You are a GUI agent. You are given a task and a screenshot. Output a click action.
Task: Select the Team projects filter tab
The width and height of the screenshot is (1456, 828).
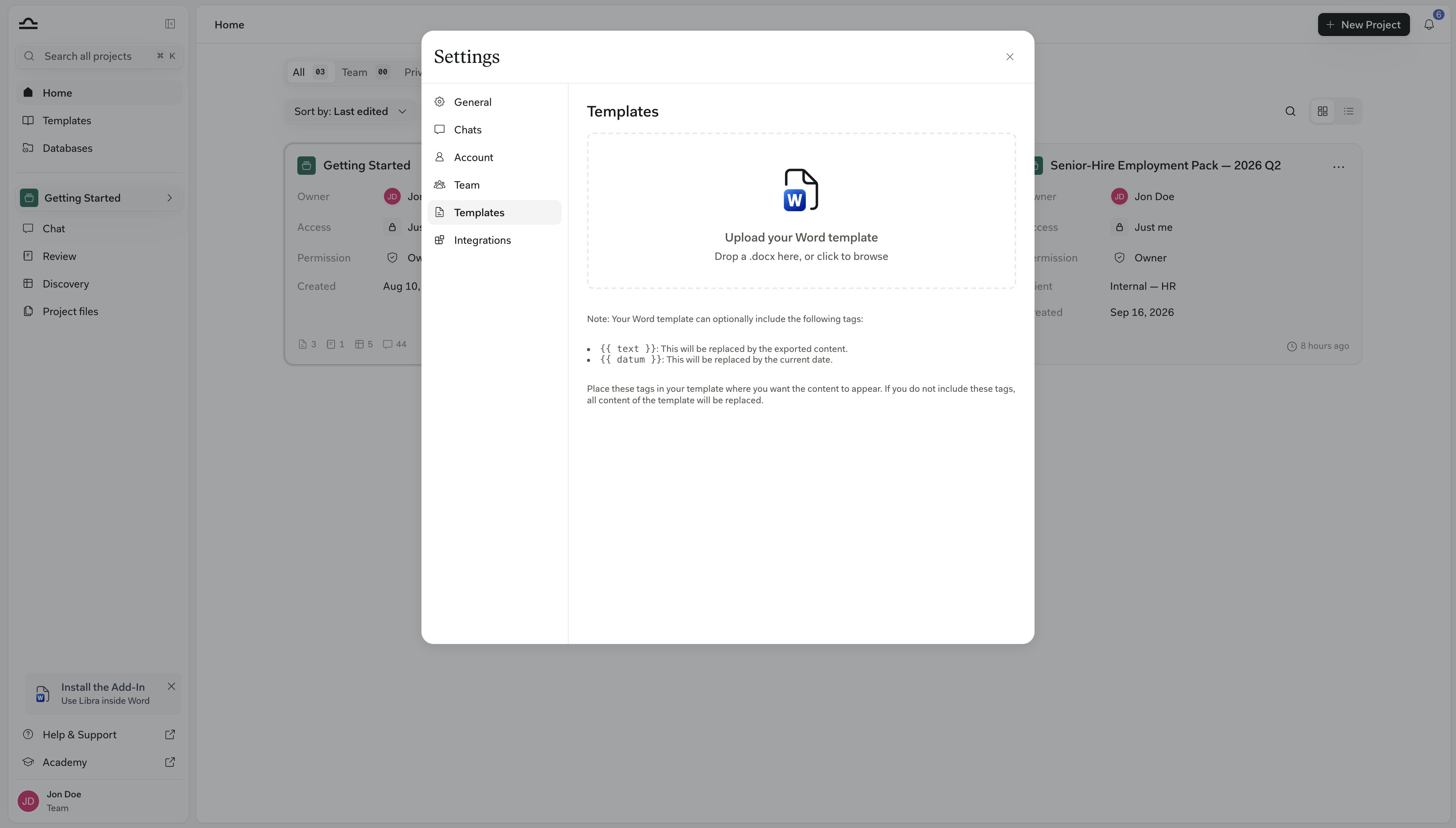coord(366,72)
